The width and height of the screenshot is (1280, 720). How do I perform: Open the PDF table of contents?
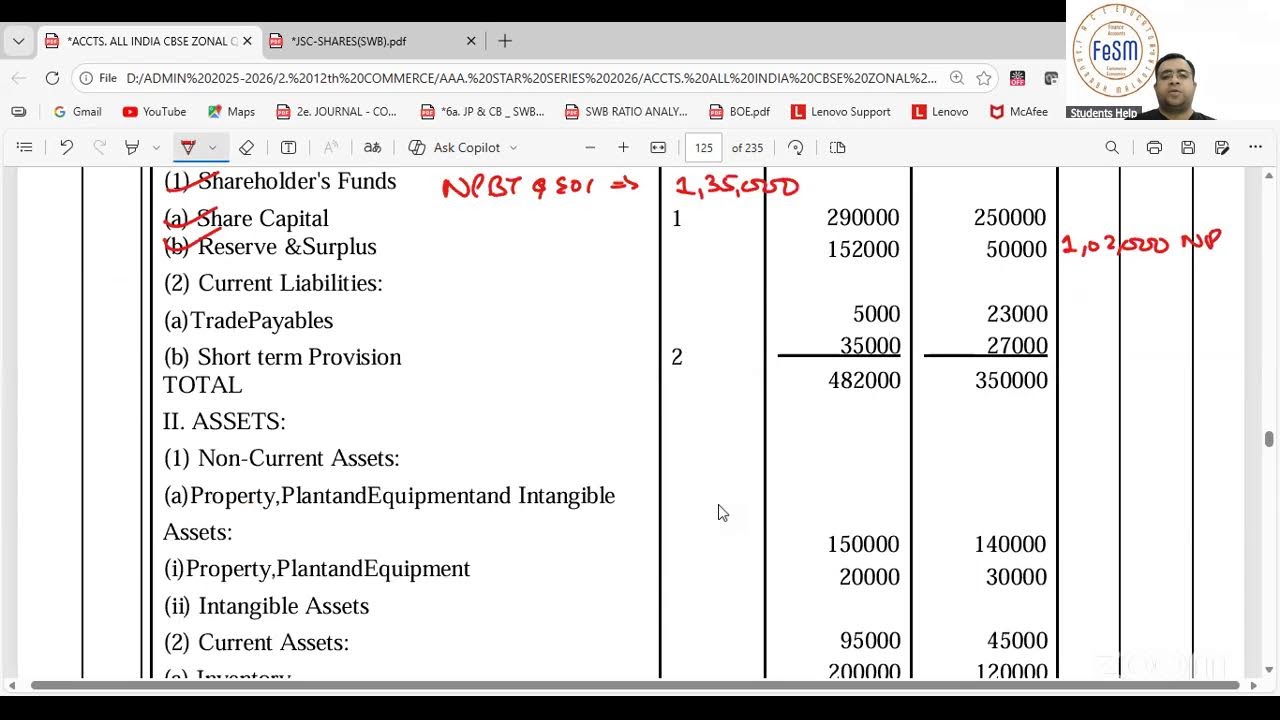click(x=25, y=147)
